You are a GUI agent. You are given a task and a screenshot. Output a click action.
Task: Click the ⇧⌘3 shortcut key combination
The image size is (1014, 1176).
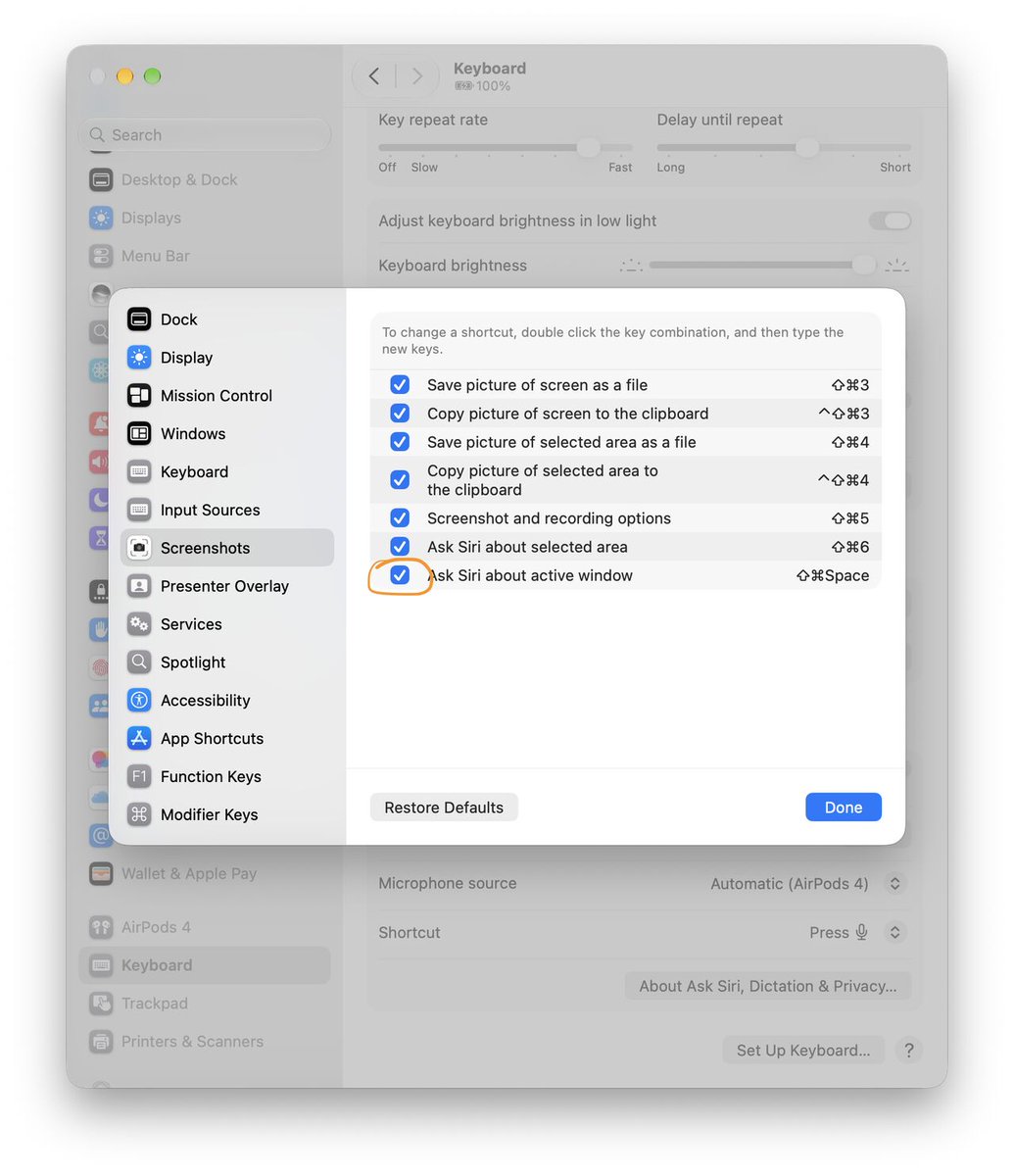[x=850, y=385]
